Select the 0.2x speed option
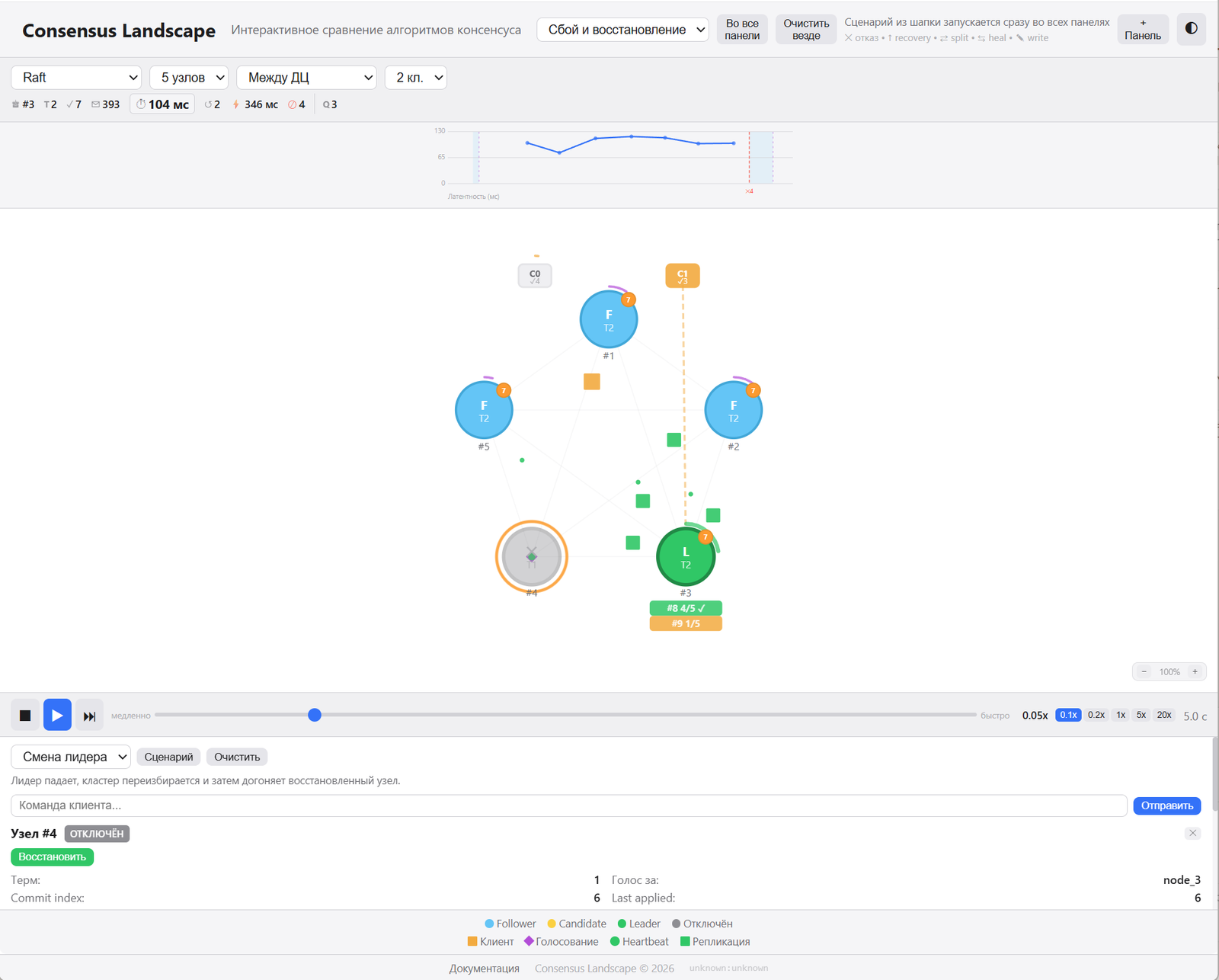Screen dimensions: 1219x980 point(1096,715)
